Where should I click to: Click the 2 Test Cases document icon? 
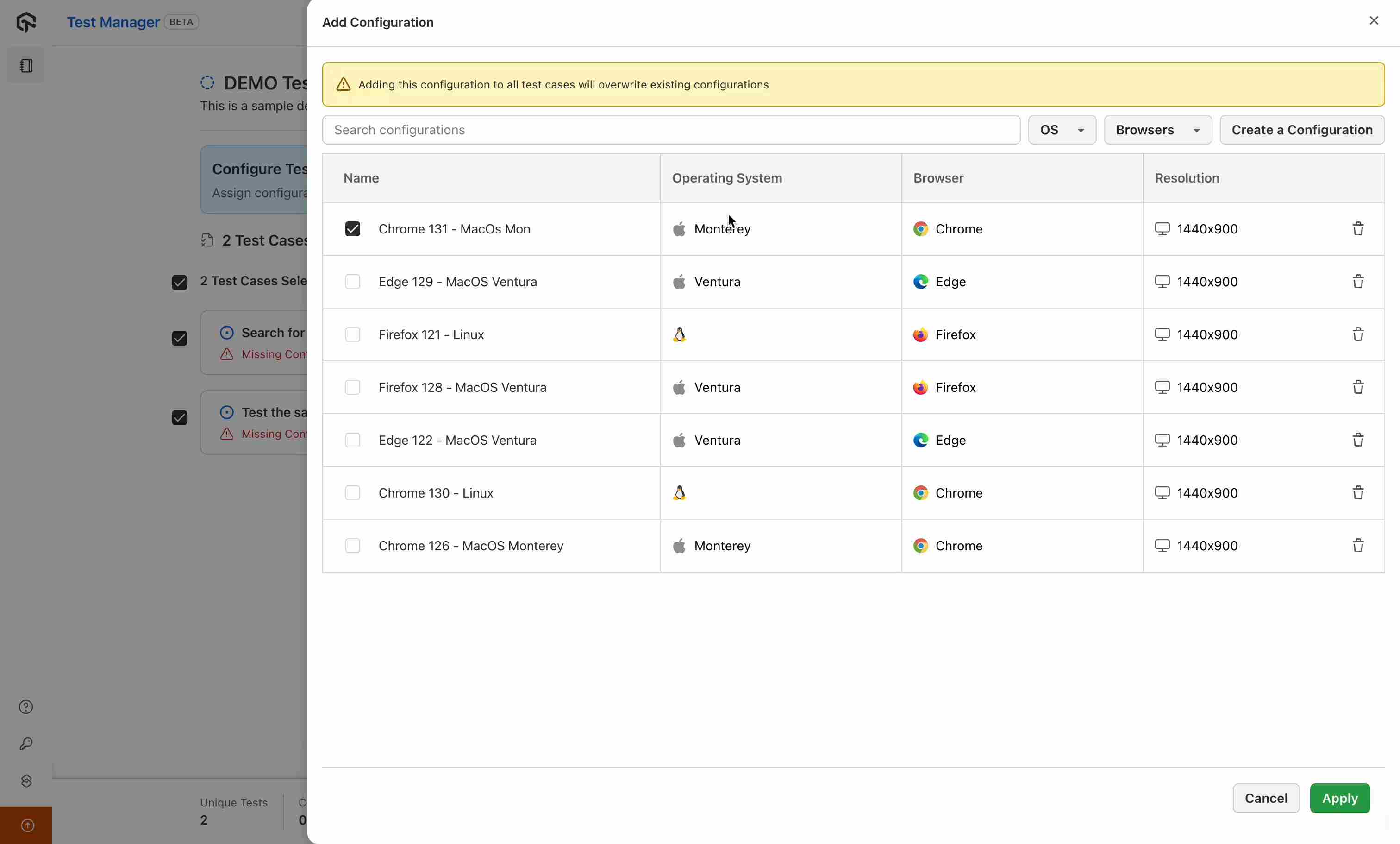point(207,240)
